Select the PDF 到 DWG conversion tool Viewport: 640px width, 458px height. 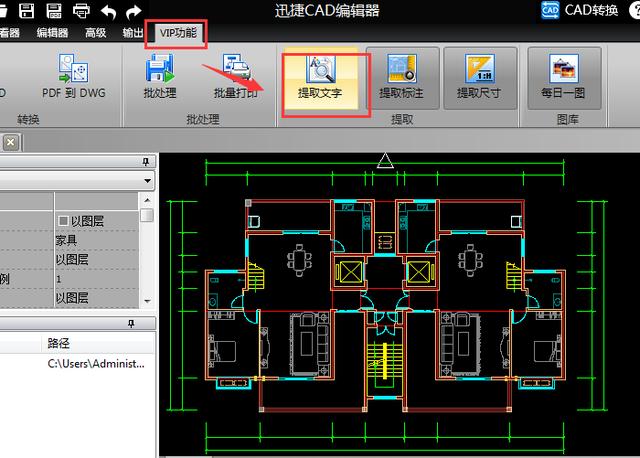[74, 77]
